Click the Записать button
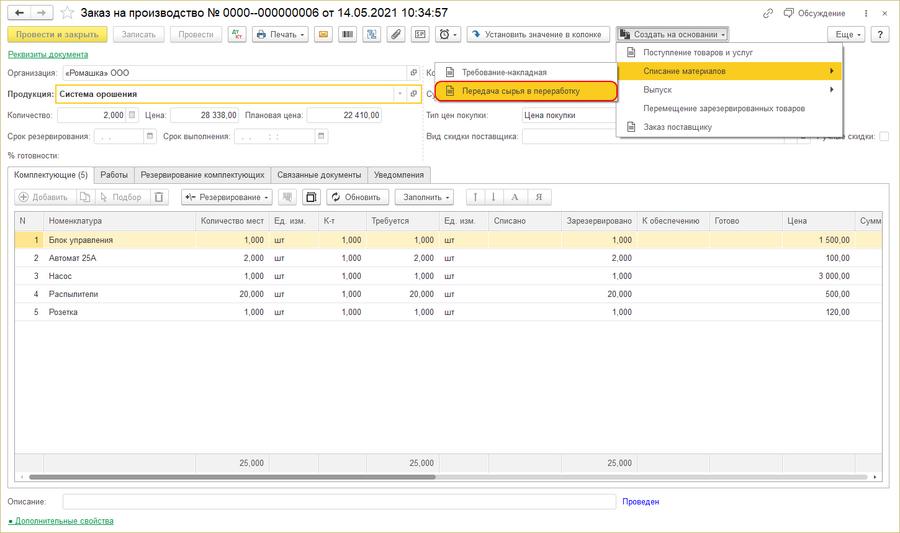The height and width of the screenshot is (533, 900). click(138, 34)
